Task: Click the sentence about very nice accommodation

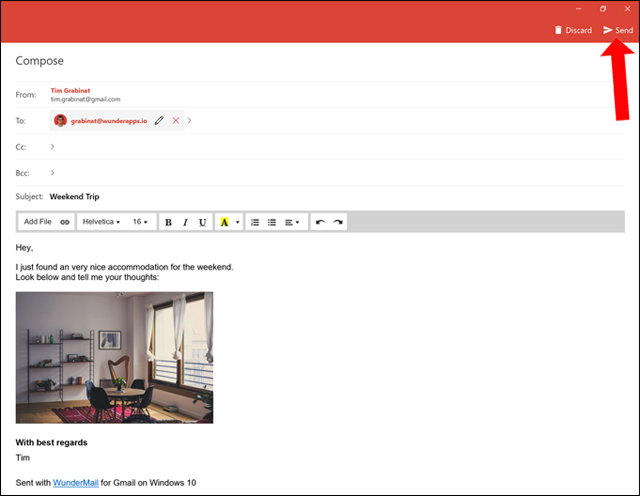Action: [124, 267]
